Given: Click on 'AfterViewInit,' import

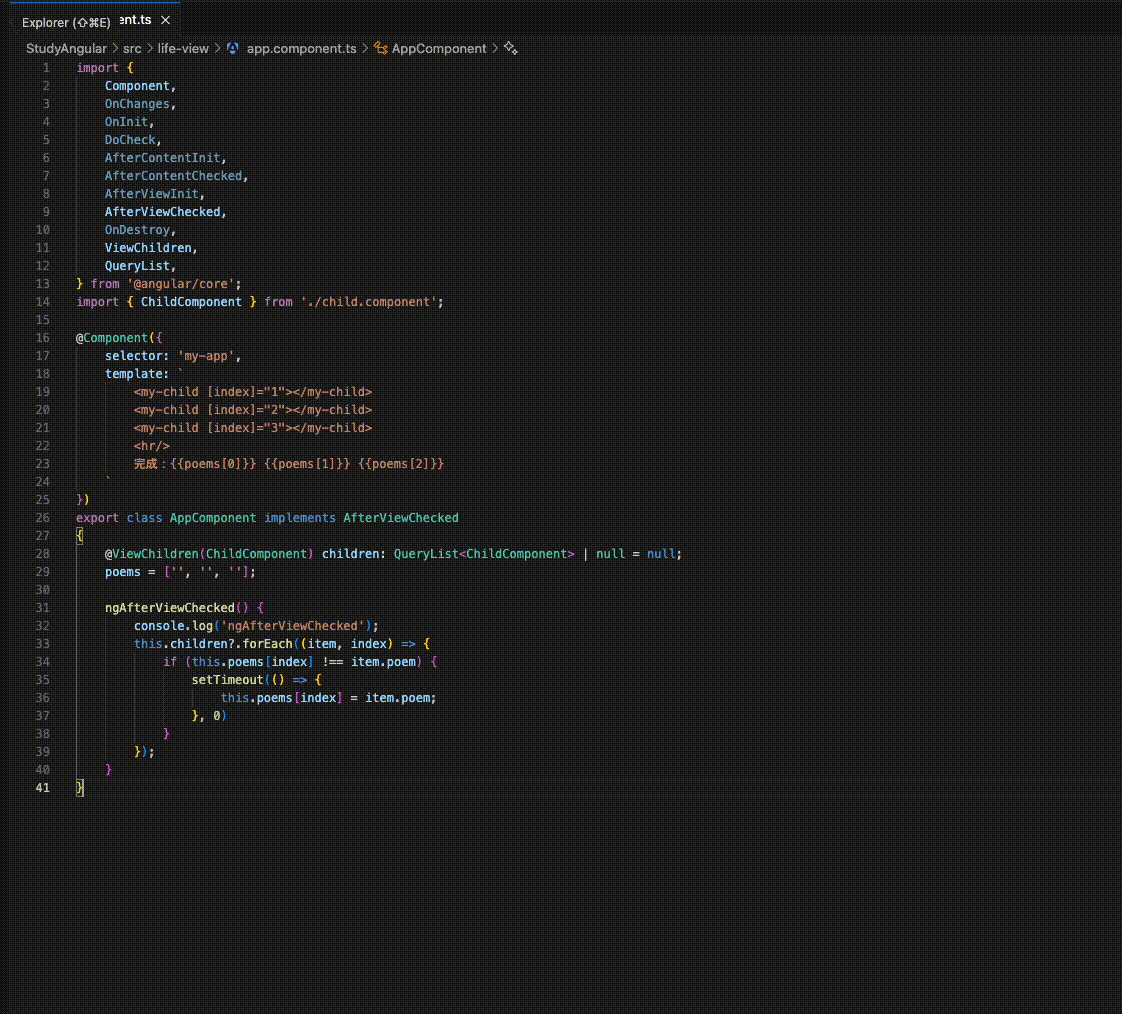Looking at the screenshot, I should 155,194.
